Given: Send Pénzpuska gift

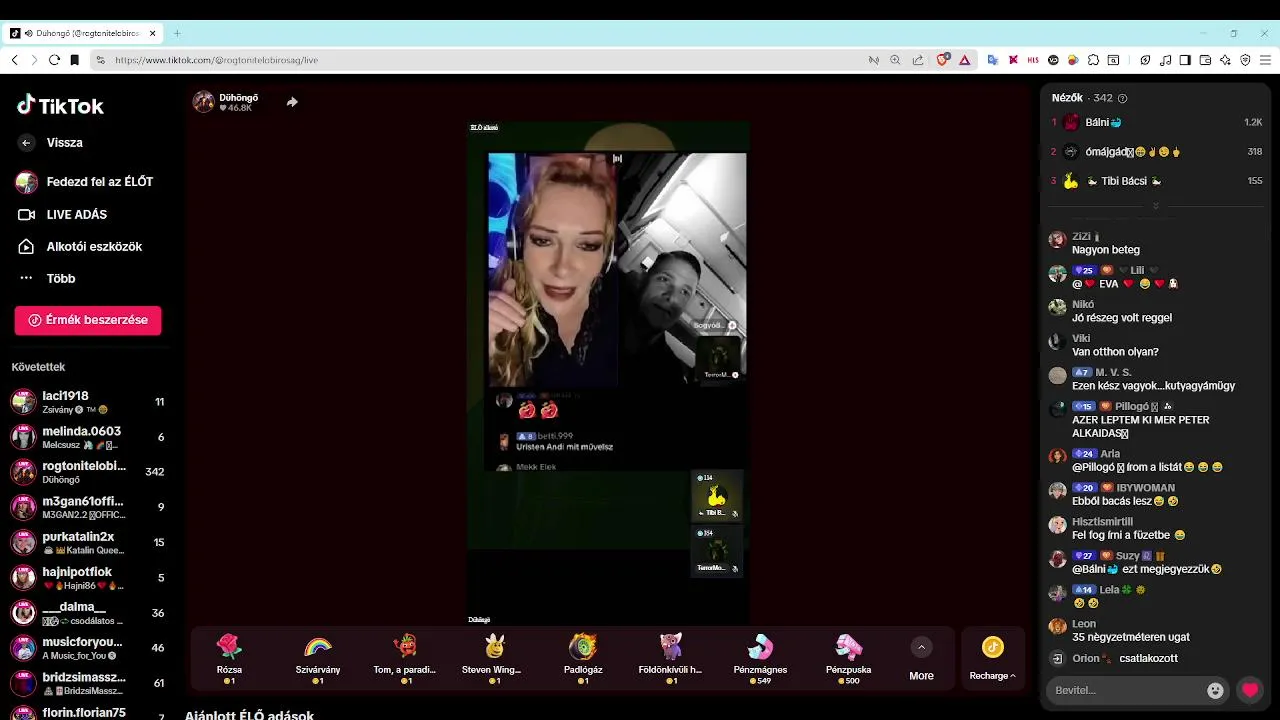Looking at the screenshot, I should coord(849,658).
